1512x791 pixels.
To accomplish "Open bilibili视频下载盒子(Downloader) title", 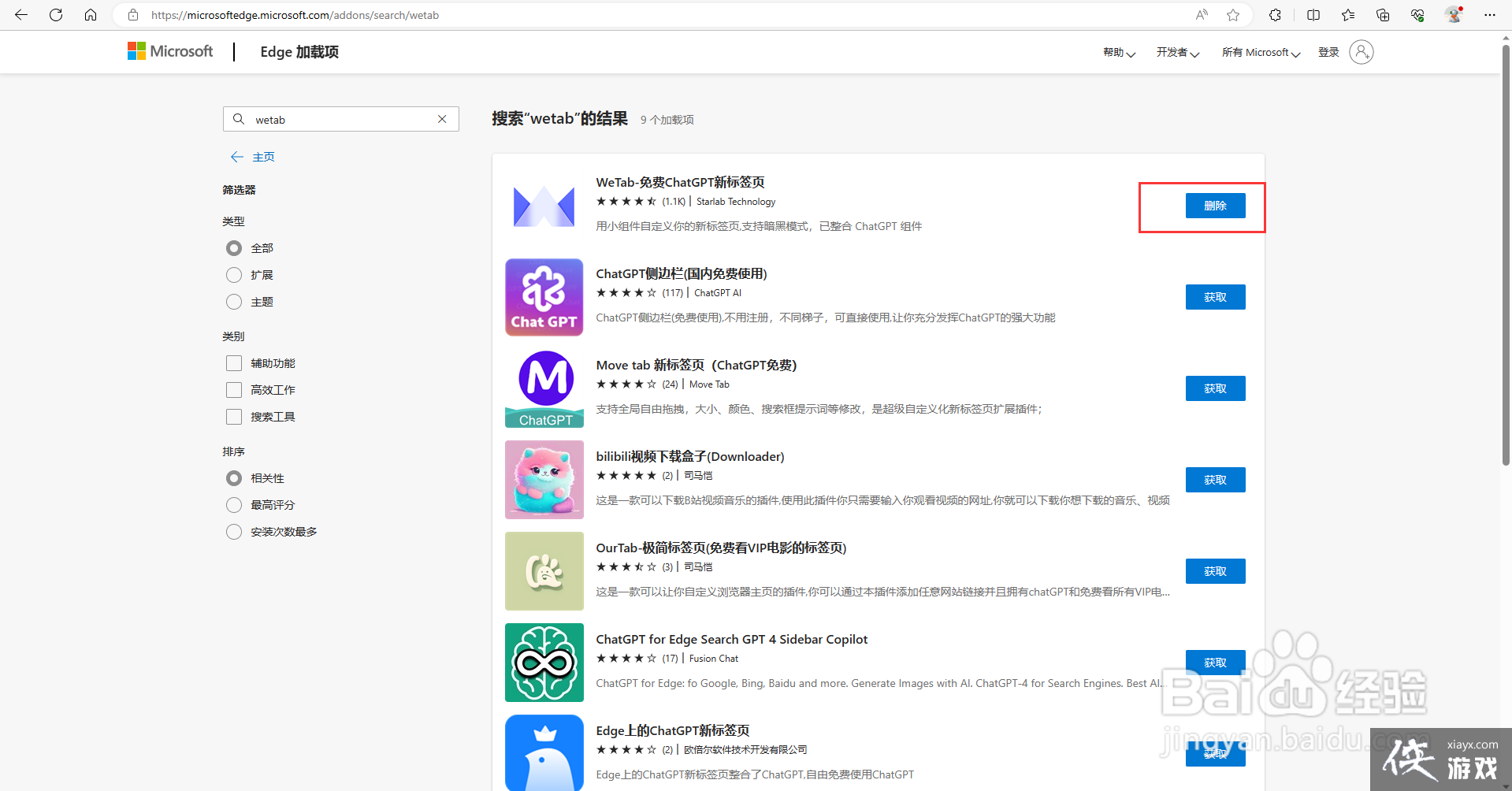I will coord(690,456).
